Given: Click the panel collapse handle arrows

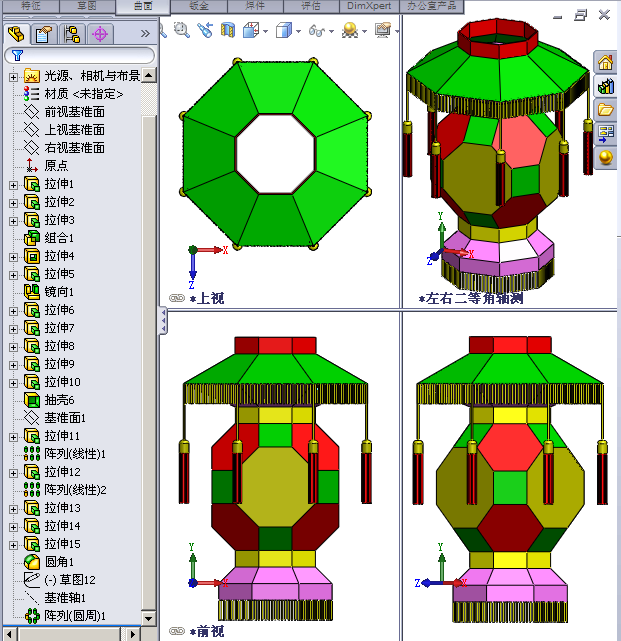Looking at the screenshot, I should [x=164, y=320].
